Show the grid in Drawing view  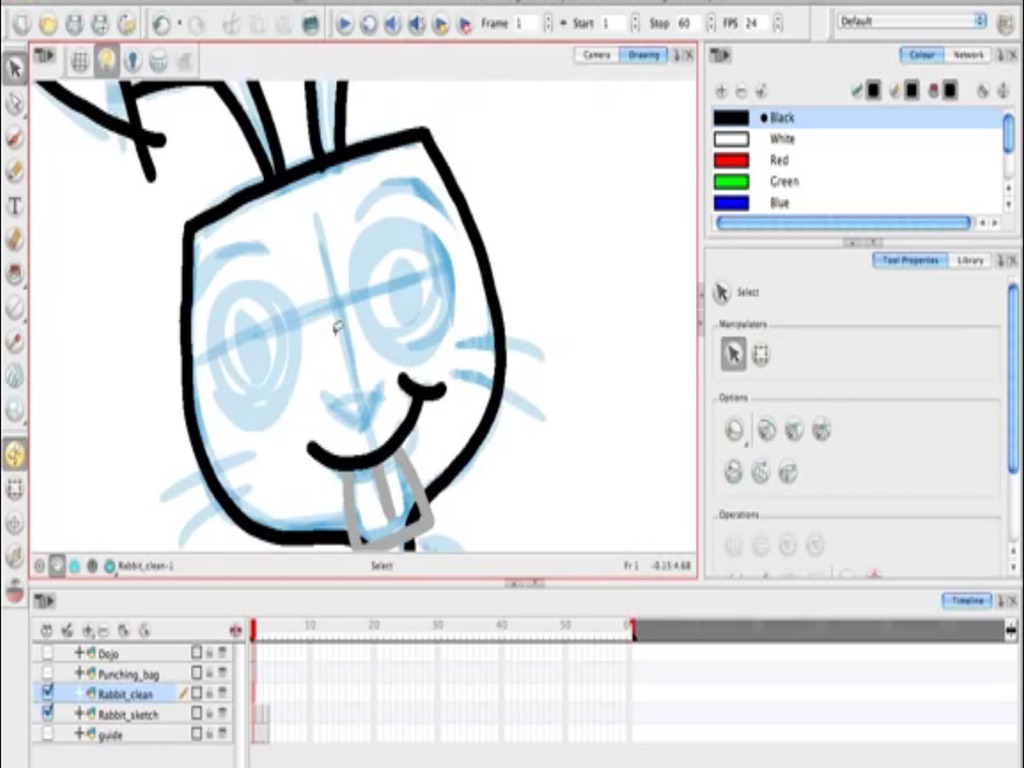tap(80, 61)
